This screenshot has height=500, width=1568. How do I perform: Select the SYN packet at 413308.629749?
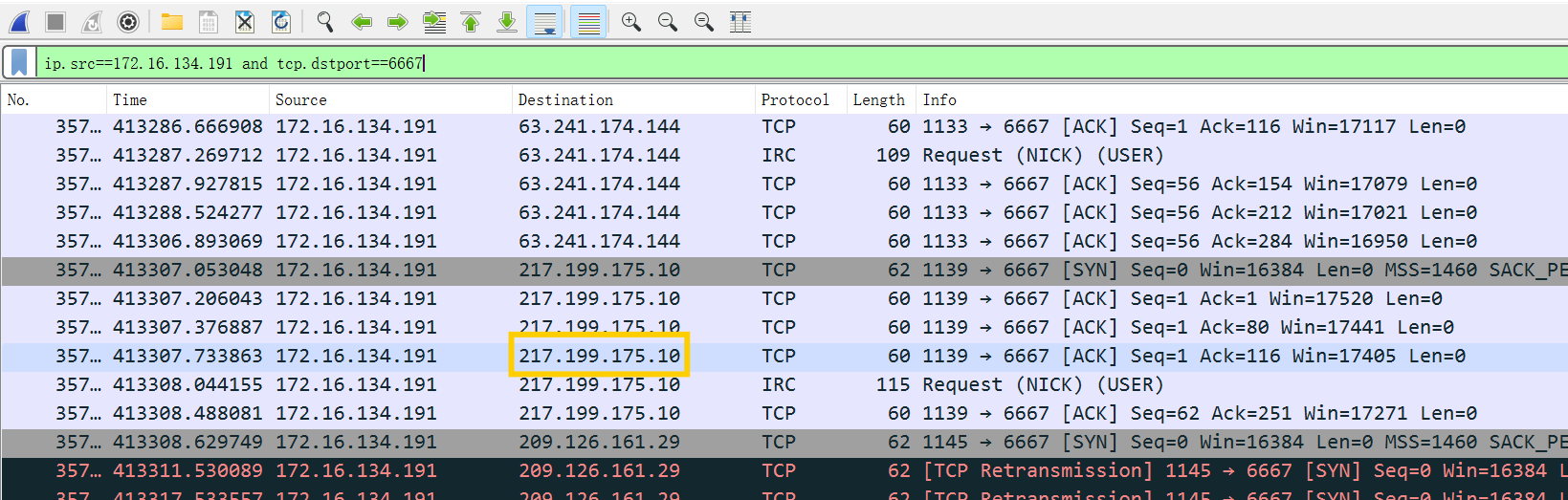[784, 442]
